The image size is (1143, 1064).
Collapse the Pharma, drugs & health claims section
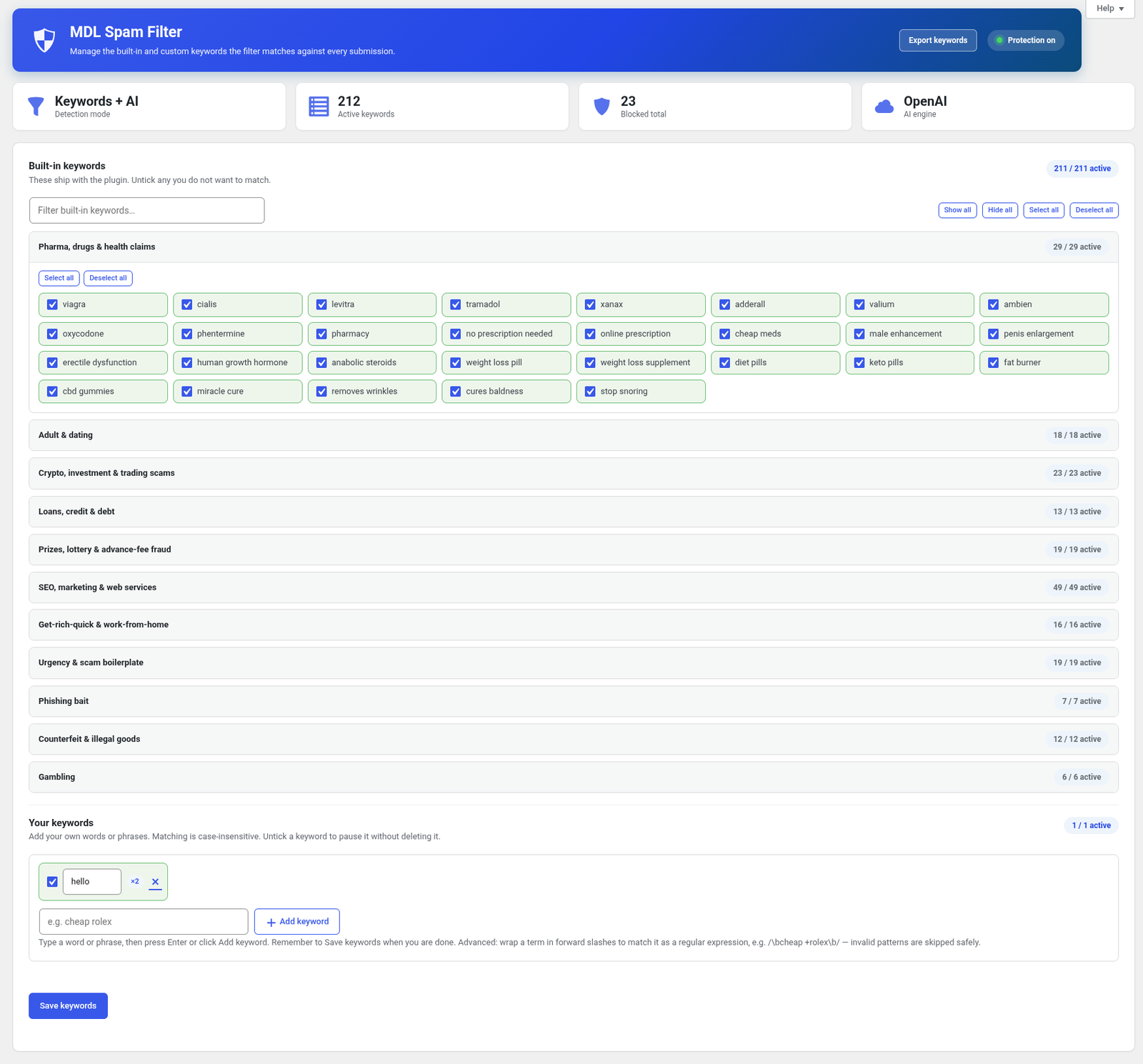tap(574, 247)
